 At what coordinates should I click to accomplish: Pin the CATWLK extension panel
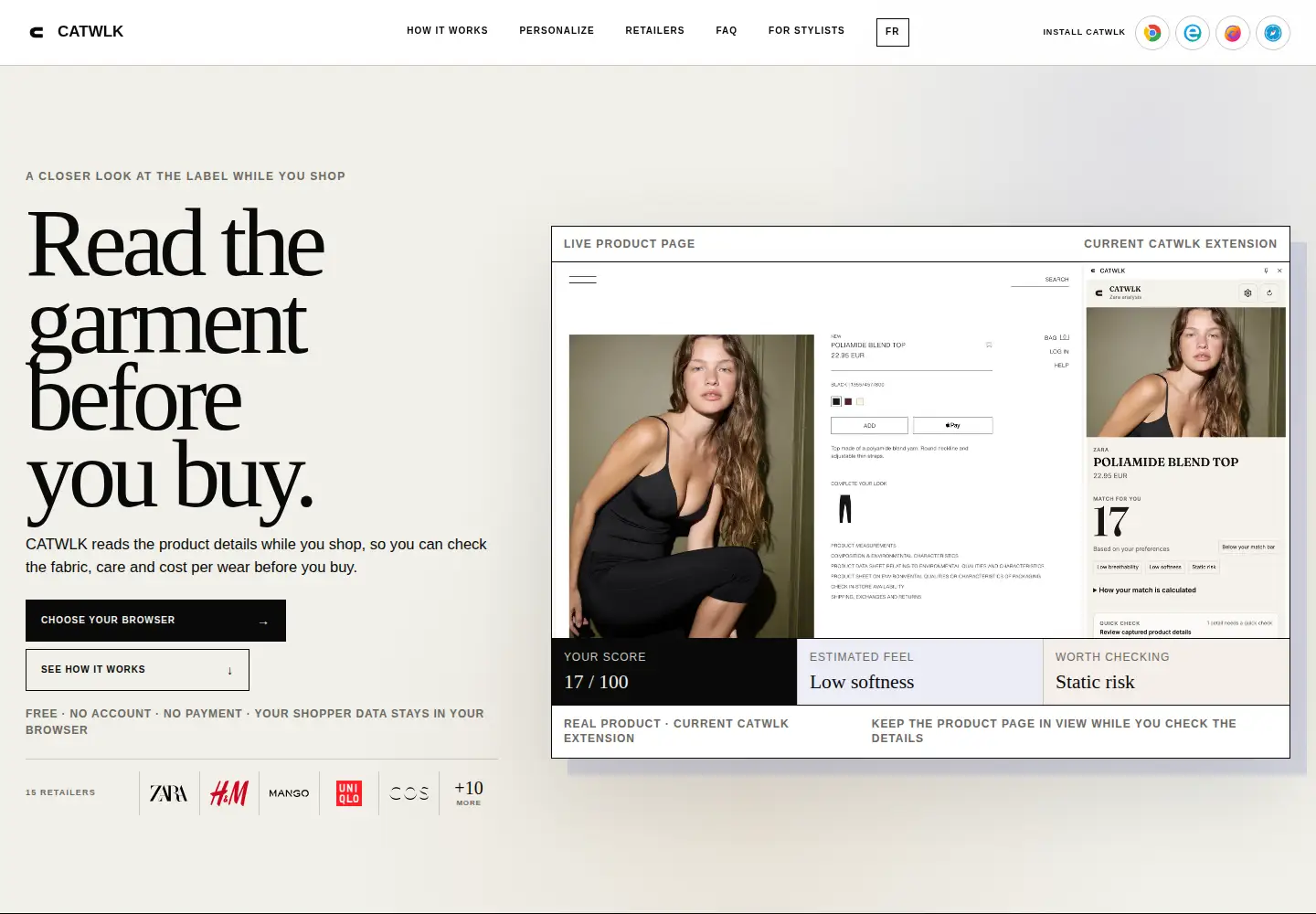[x=1266, y=271]
